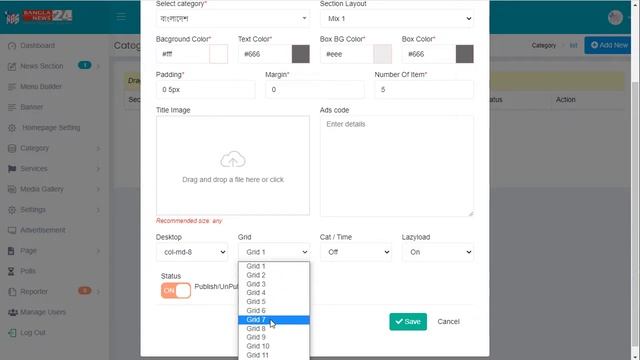Select Grid 10 in the dropdown list

tap(274, 346)
